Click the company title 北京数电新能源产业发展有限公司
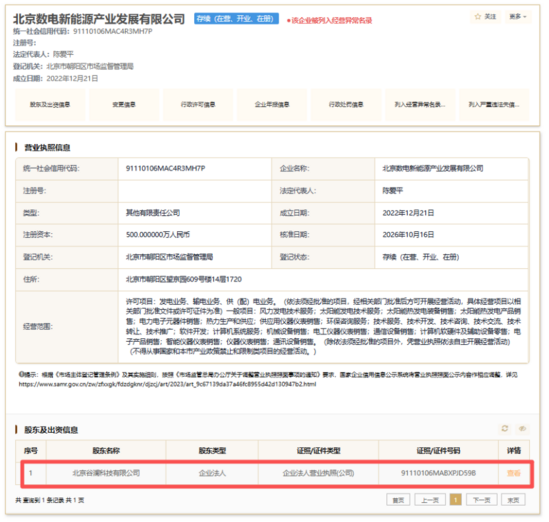The height and width of the screenshot is (522, 549). (99, 19)
